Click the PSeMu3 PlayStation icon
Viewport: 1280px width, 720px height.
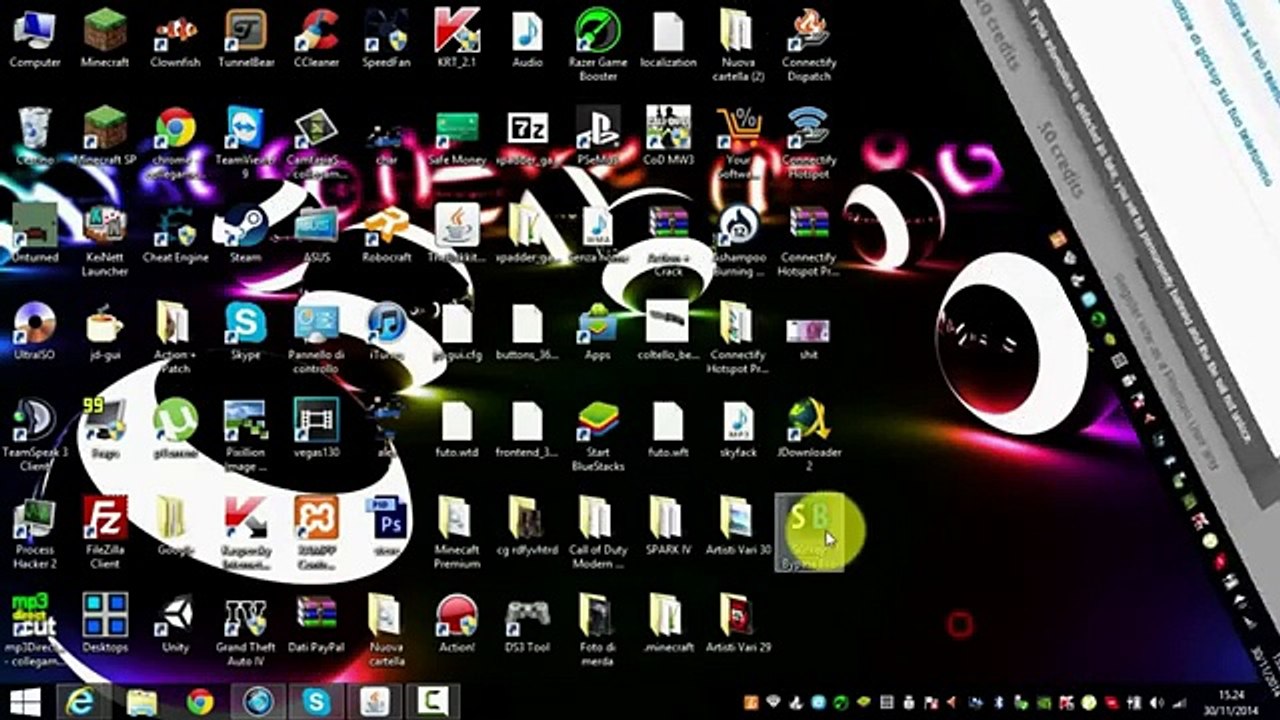click(598, 136)
